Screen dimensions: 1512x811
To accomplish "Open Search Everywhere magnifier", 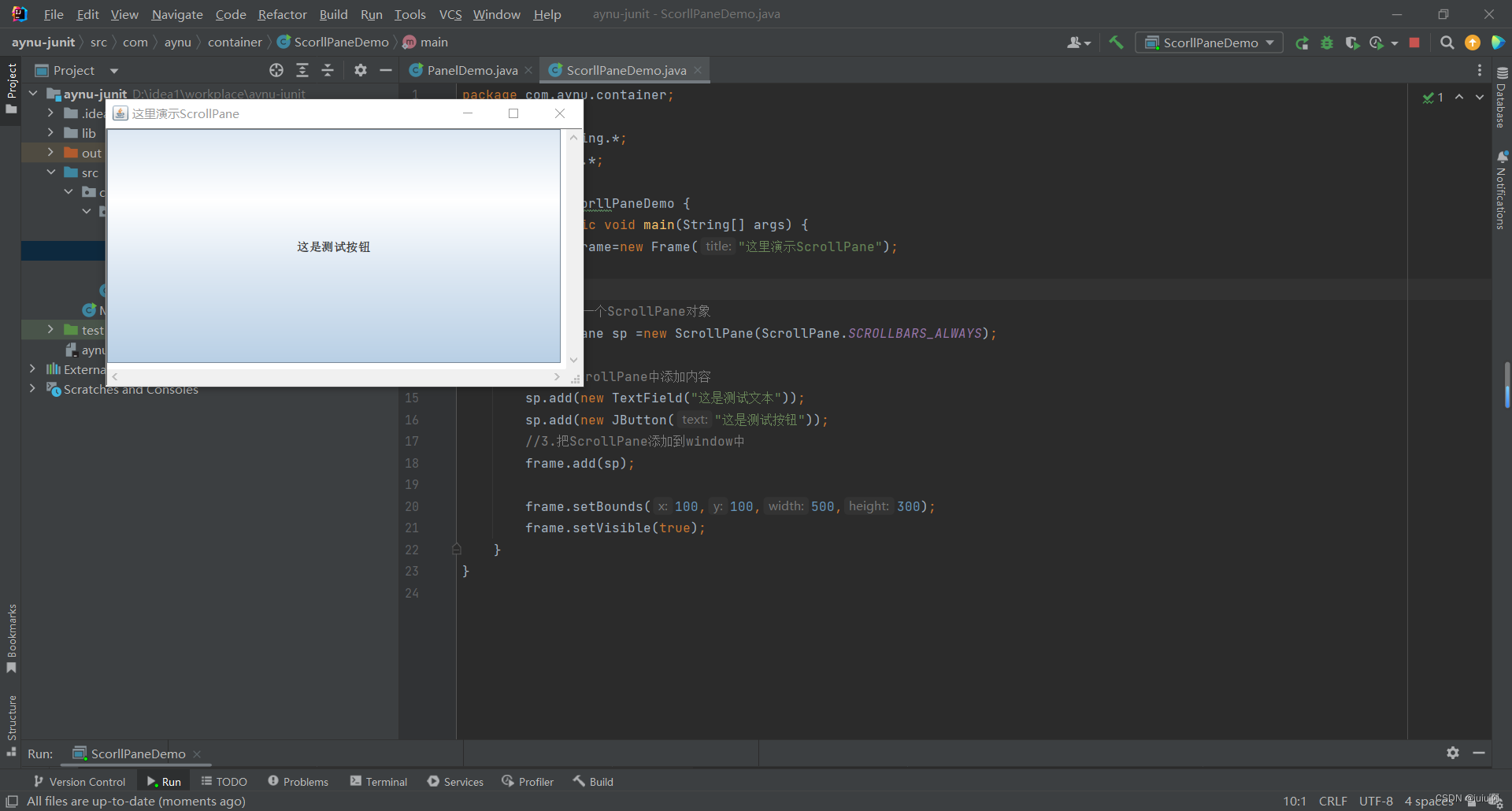I will click(x=1447, y=43).
